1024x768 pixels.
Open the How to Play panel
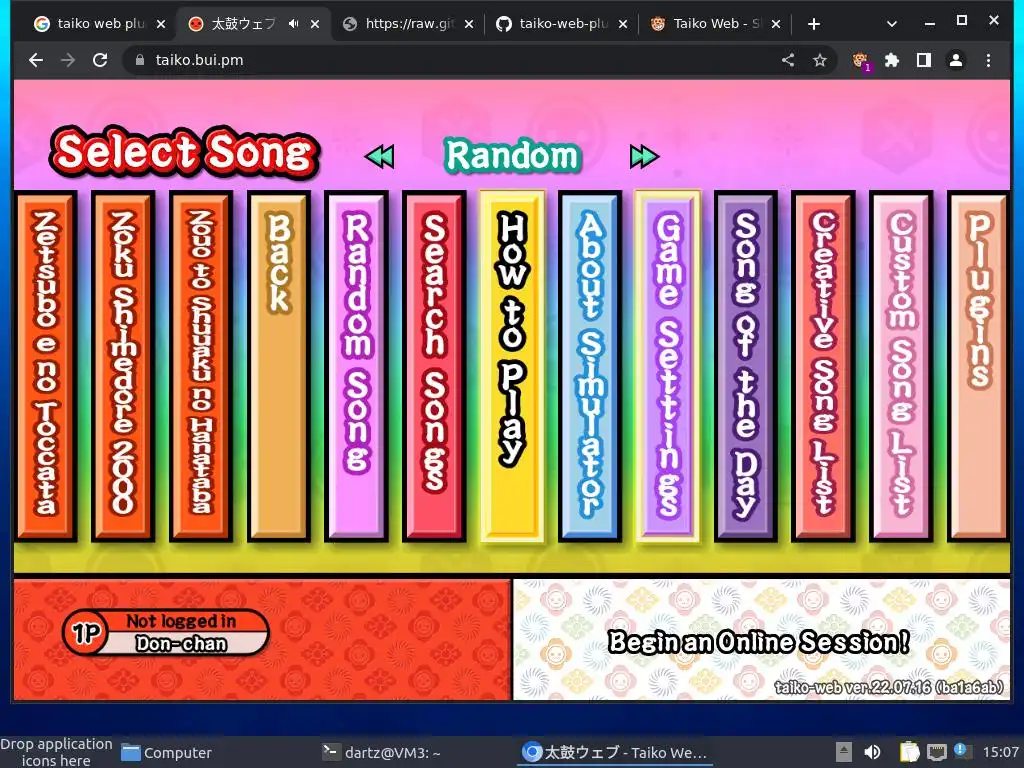[512, 366]
